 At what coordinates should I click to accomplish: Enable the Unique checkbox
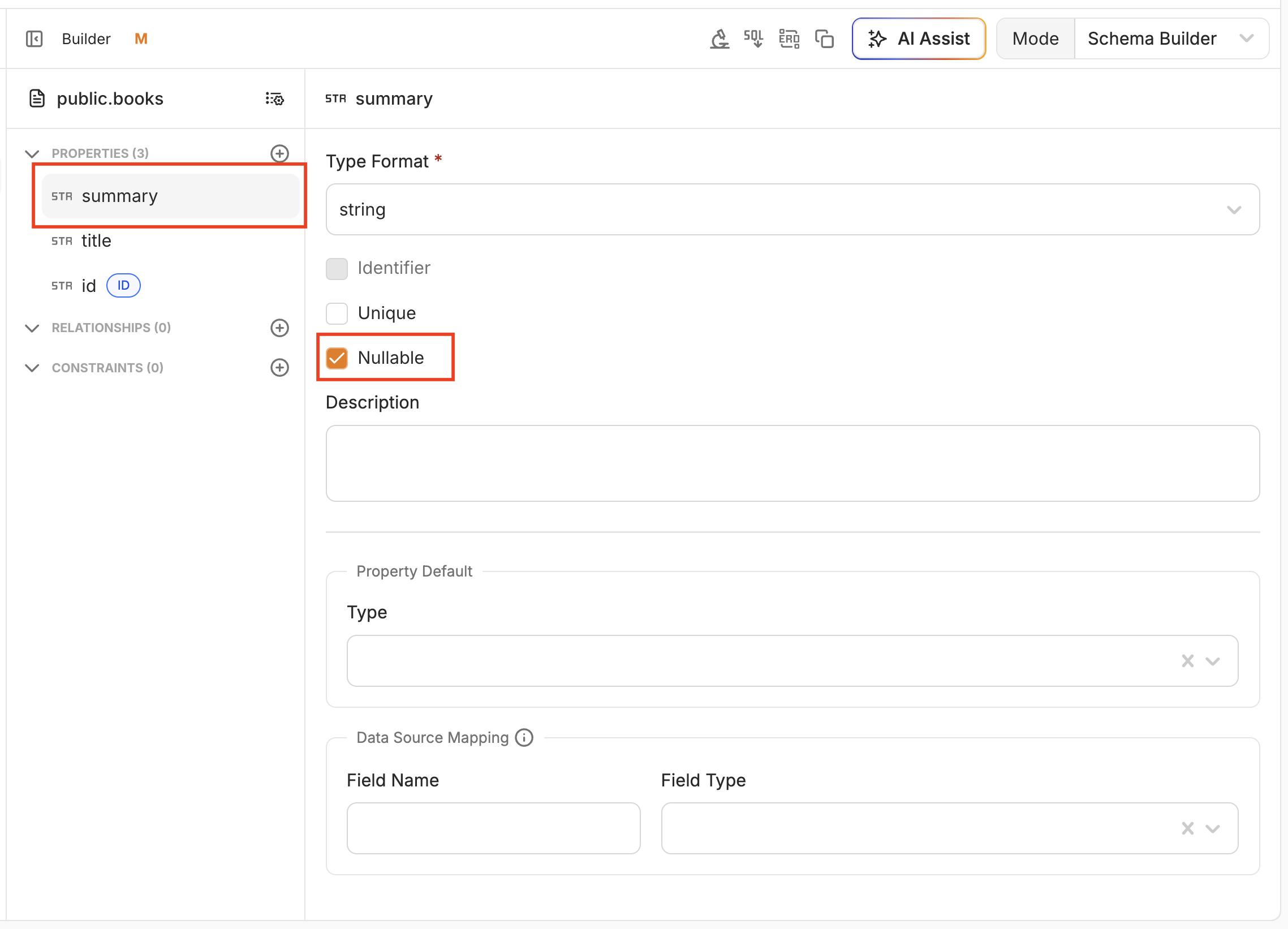pyautogui.click(x=337, y=313)
